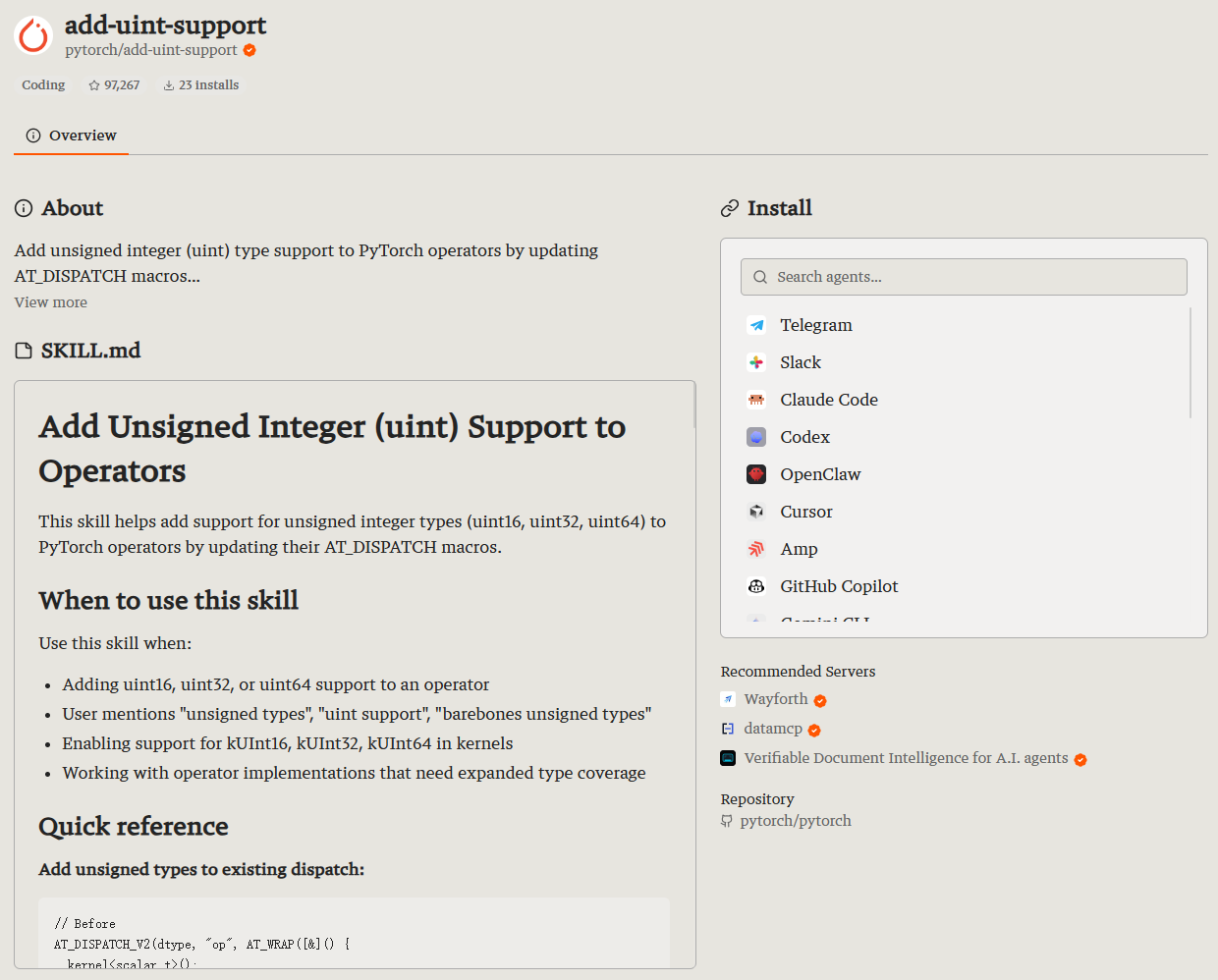Click the OpenClaw red icon

(756, 474)
